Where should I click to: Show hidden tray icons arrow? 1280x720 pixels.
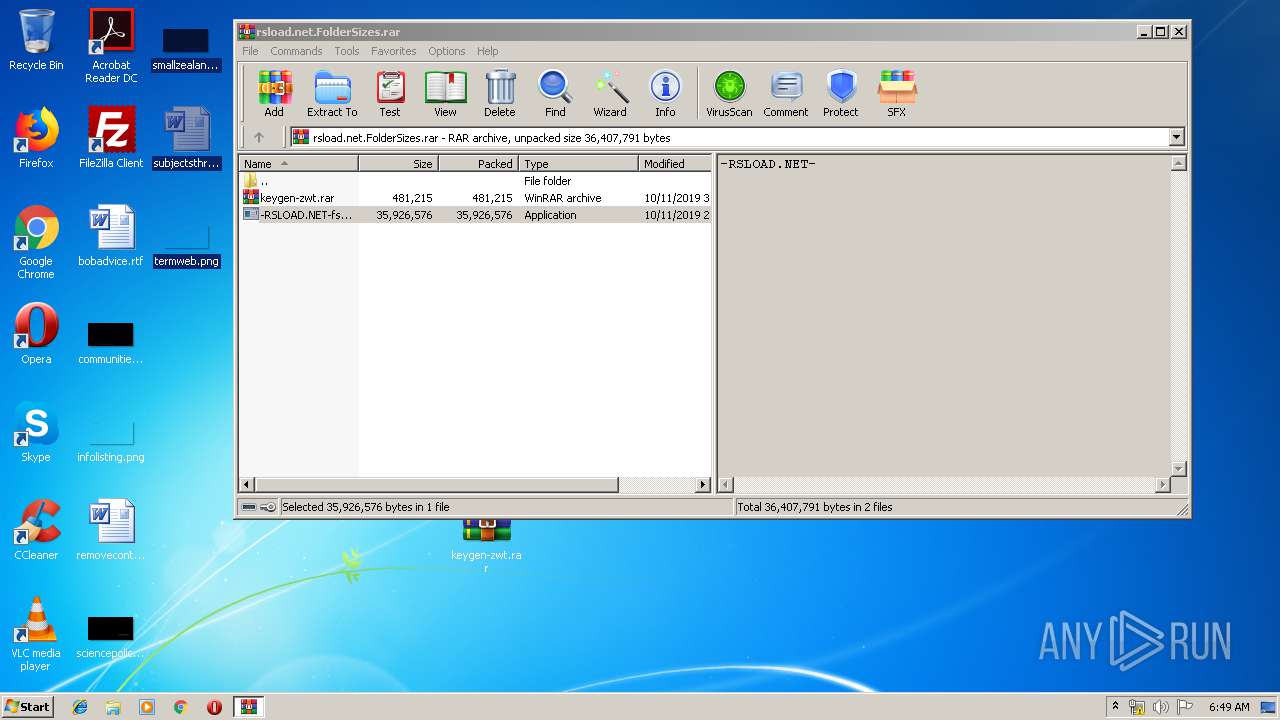coord(1115,706)
